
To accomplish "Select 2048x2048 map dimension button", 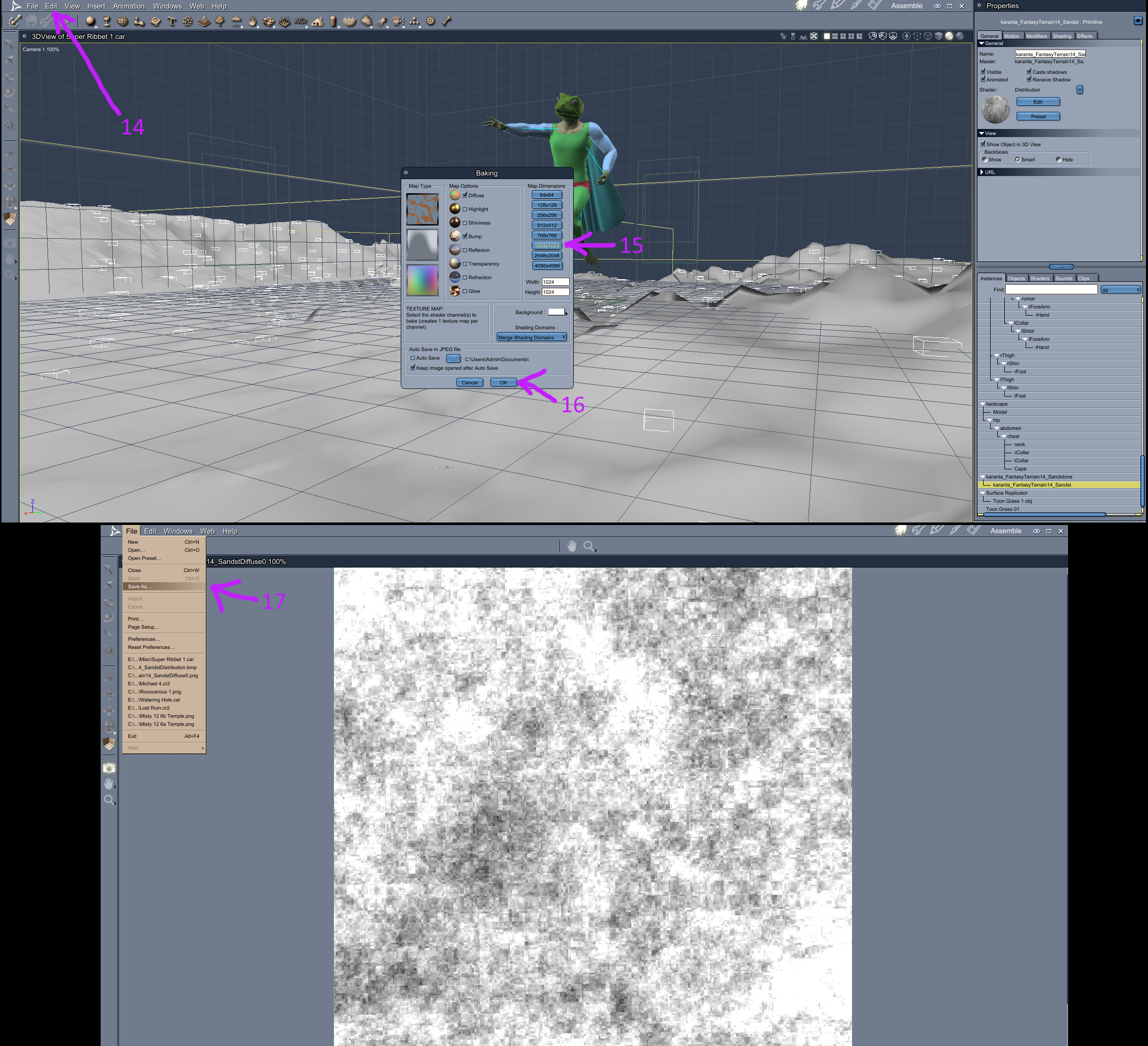I will 546,255.
